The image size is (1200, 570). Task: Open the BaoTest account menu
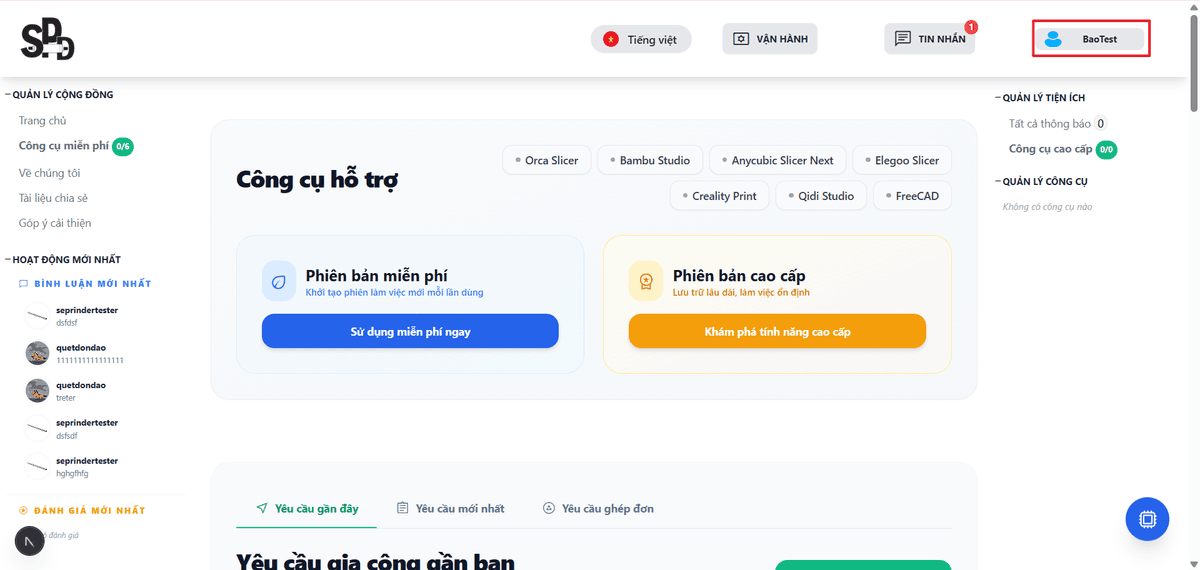coord(1091,39)
